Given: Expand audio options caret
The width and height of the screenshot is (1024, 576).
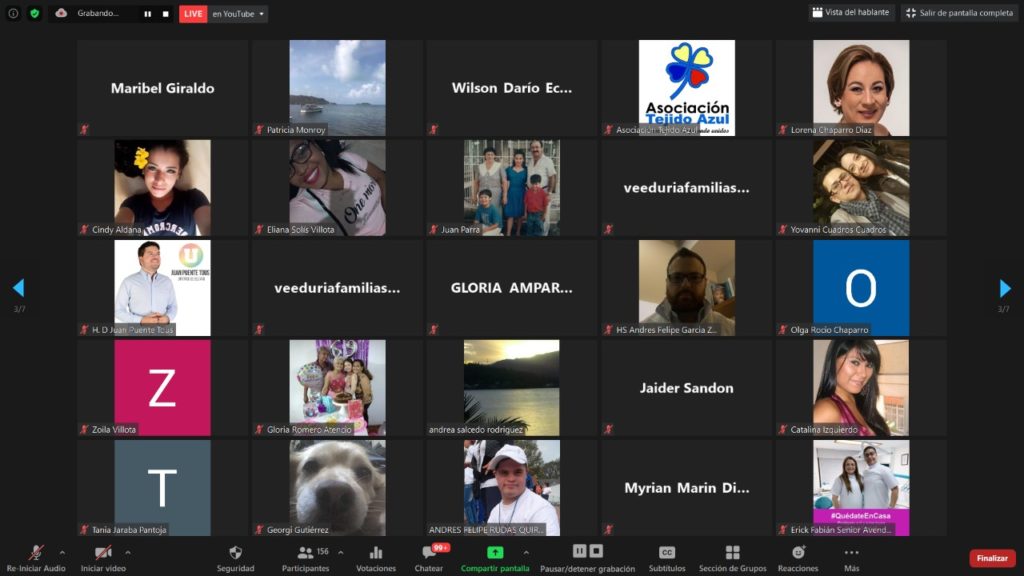Looking at the screenshot, I should 62,552.
